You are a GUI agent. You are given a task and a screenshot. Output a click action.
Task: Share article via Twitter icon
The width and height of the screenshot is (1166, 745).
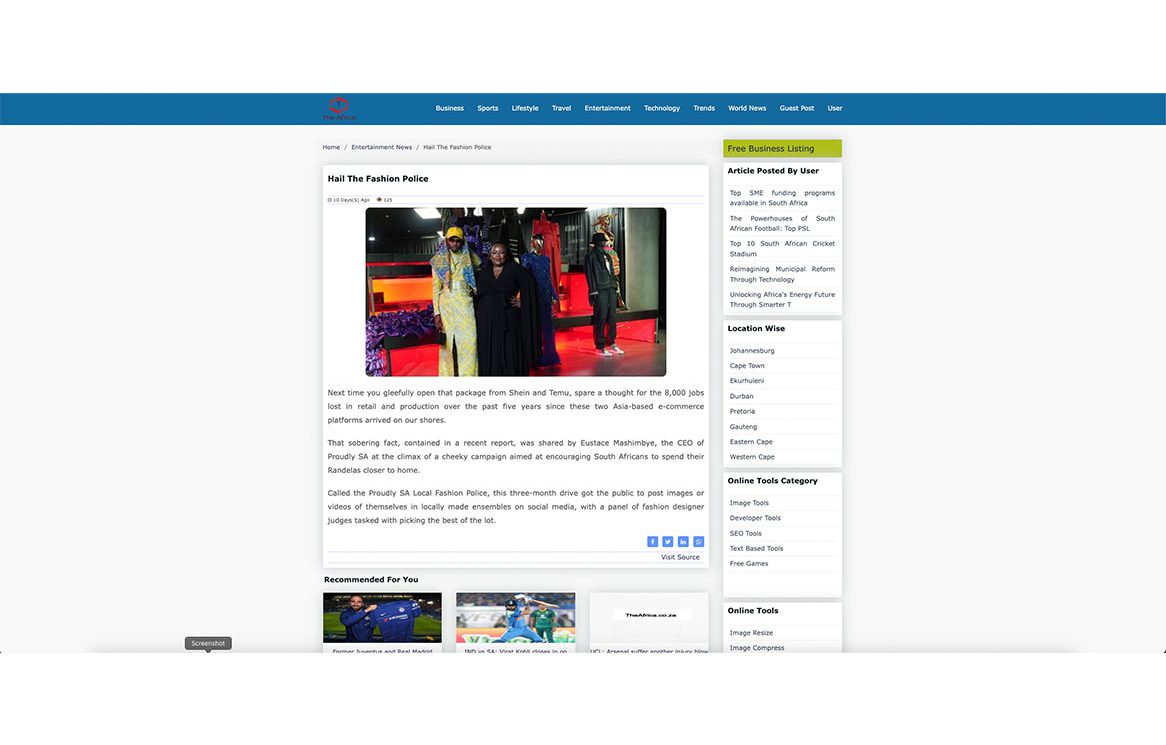pos(668,542)
